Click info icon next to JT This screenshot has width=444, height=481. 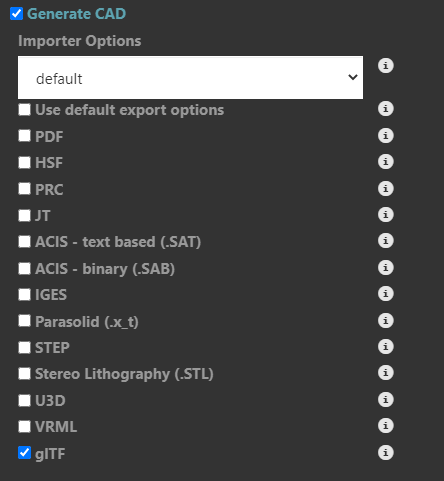tap(386, 215)
